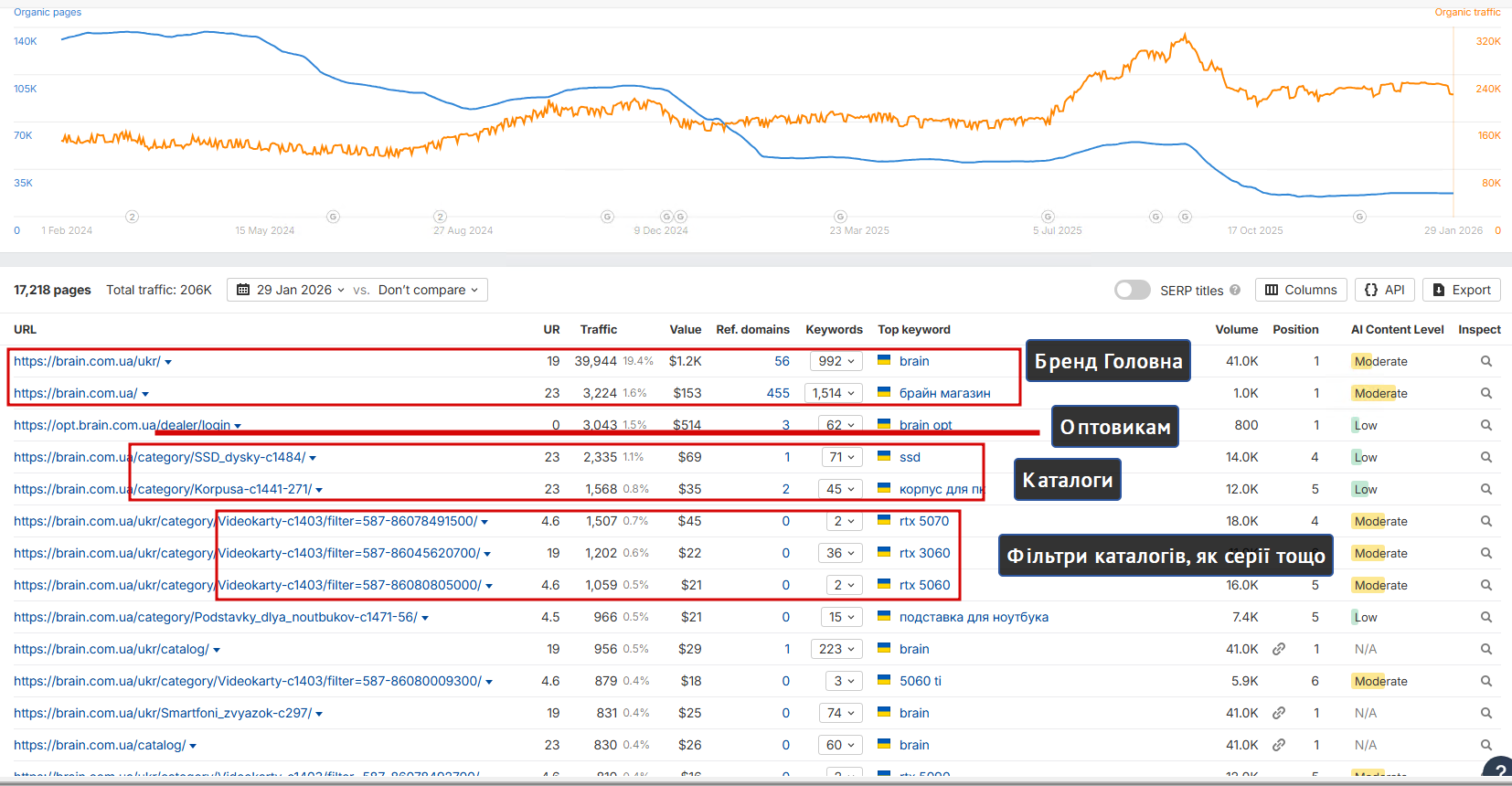Click link icon in /ukr/catalog/ row

click(x=1279, y=649)
